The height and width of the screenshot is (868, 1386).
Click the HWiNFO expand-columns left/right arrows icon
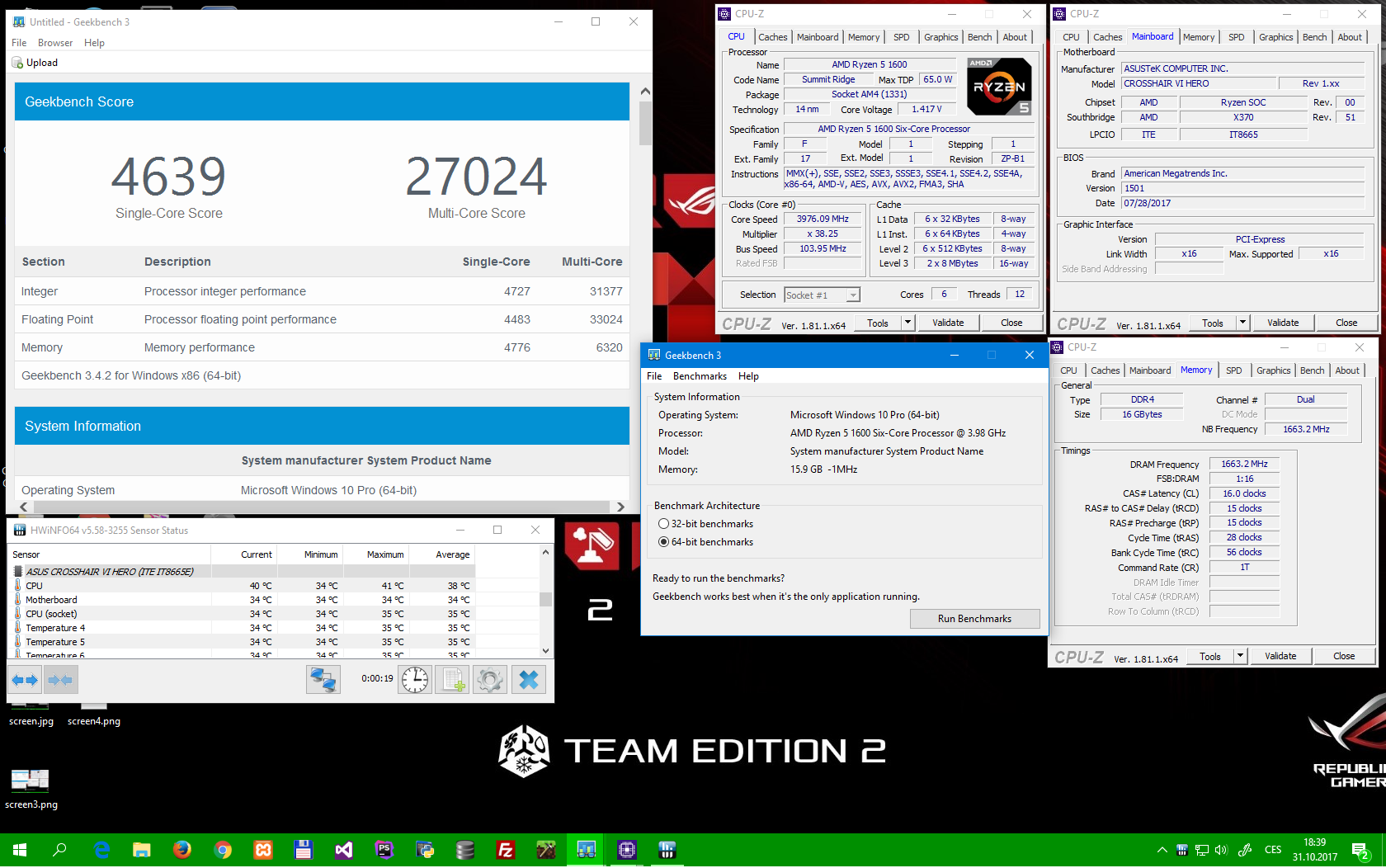25,680
